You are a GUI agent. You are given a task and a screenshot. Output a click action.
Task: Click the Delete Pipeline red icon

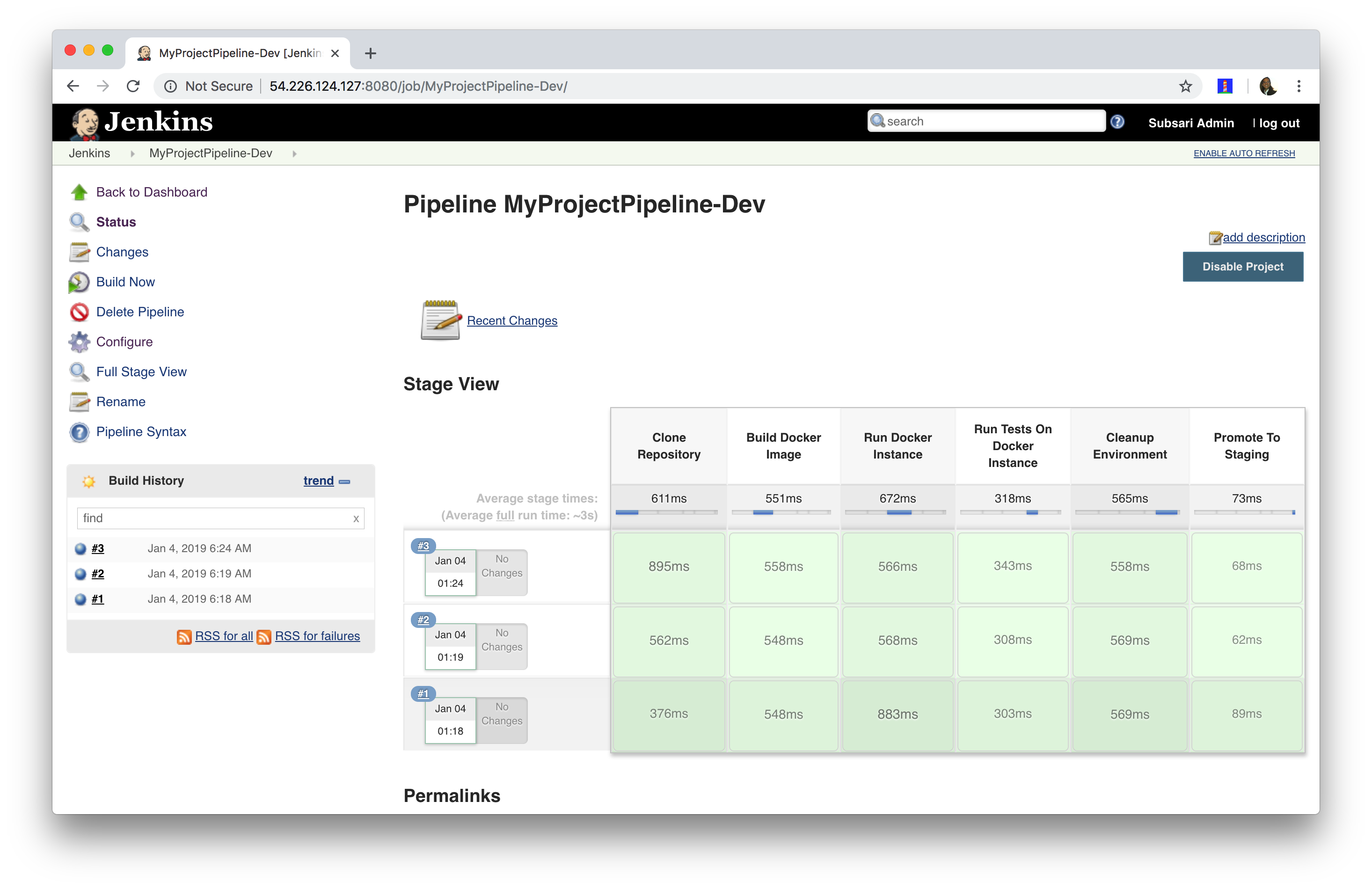(x=79, y=312)
